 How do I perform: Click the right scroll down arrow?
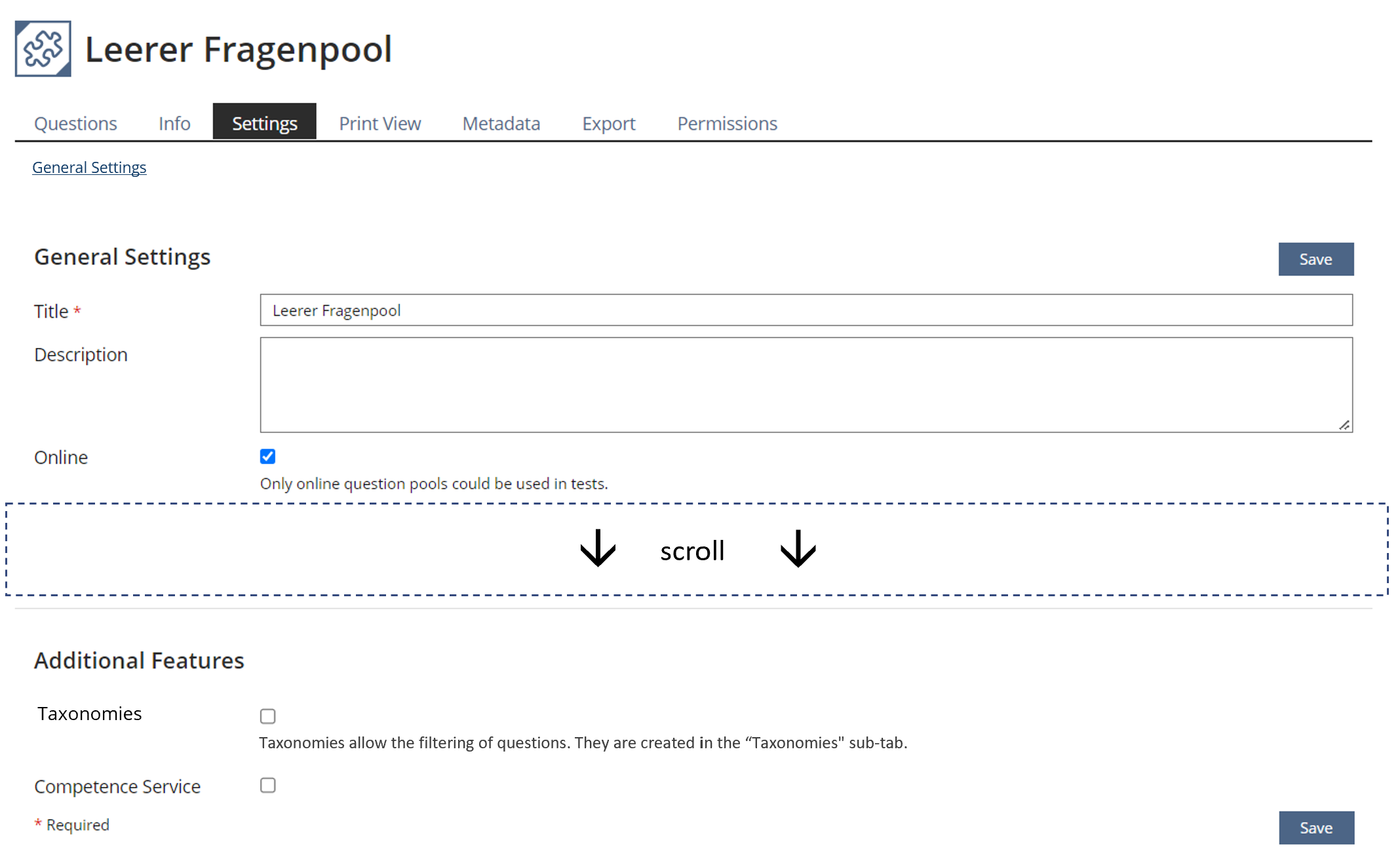pos(798,548)
